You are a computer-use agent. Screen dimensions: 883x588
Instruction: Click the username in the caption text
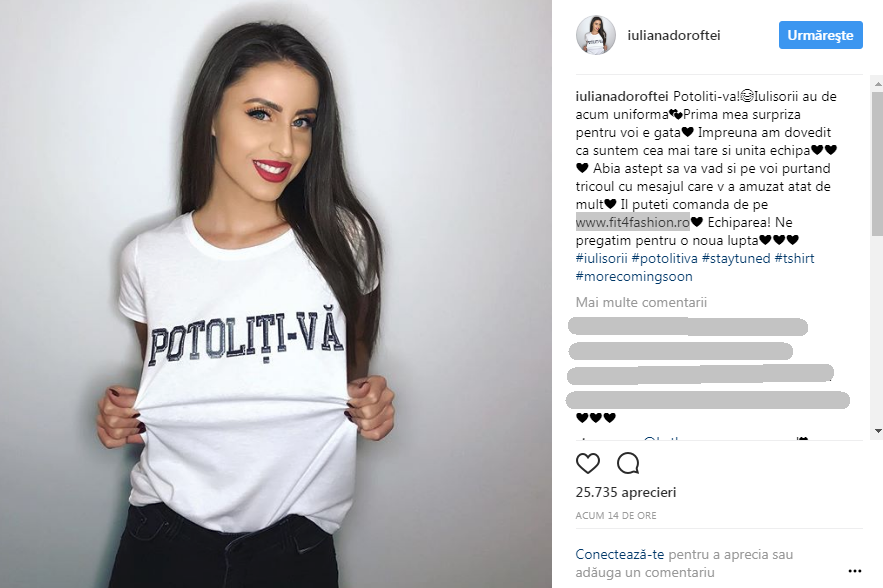[x=622, y=96]
